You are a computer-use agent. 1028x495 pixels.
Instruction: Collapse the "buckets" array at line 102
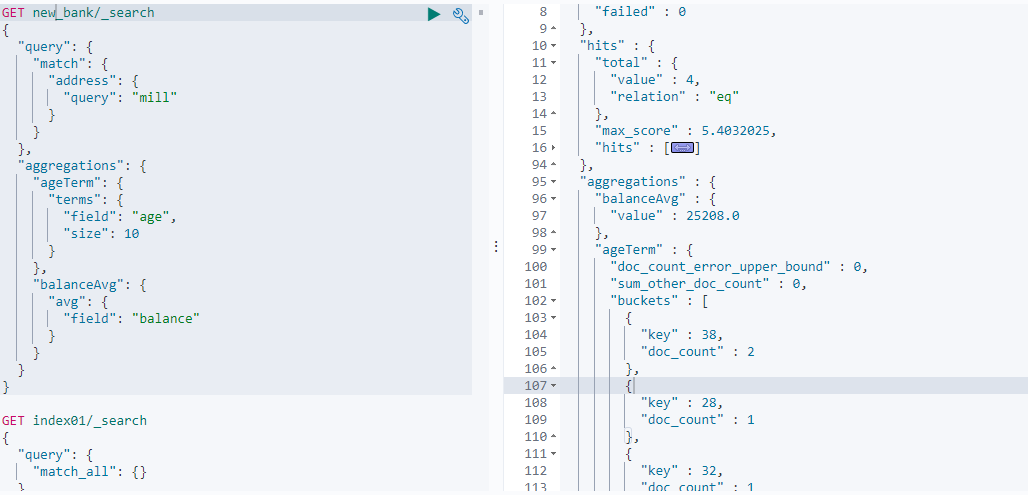pyautogui.click(x=553, y=301)
